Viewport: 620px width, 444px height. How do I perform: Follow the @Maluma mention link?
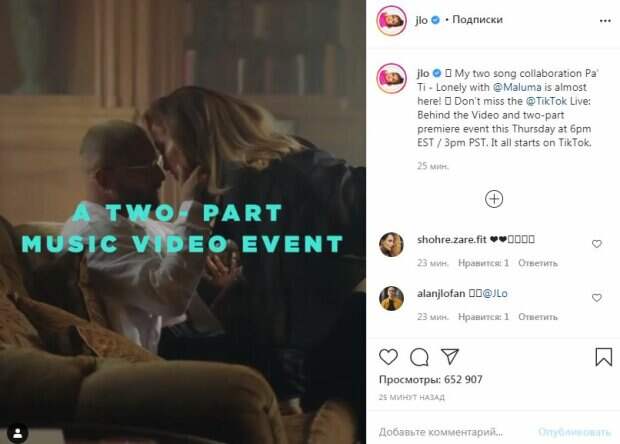pos(517,87)
